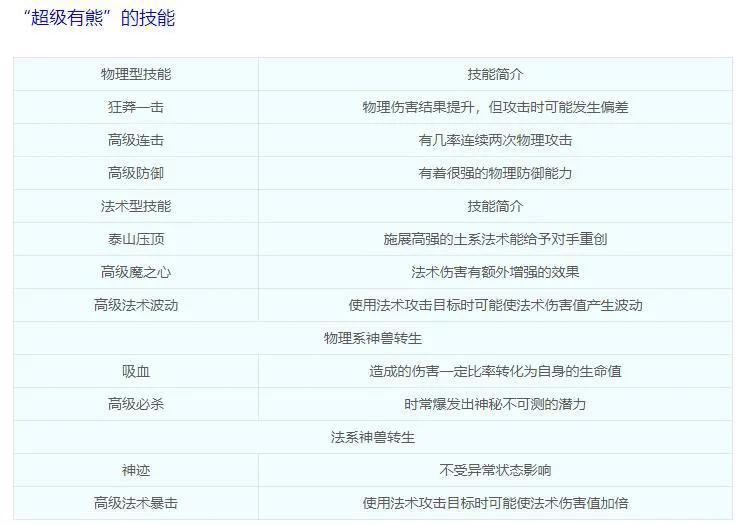Select the text 使用法术攻击目标时可能使法术伤害值产生波动

495,305
